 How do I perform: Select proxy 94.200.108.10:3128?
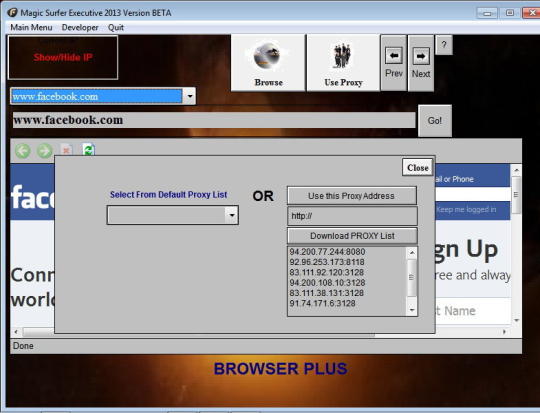click(327, 283)
